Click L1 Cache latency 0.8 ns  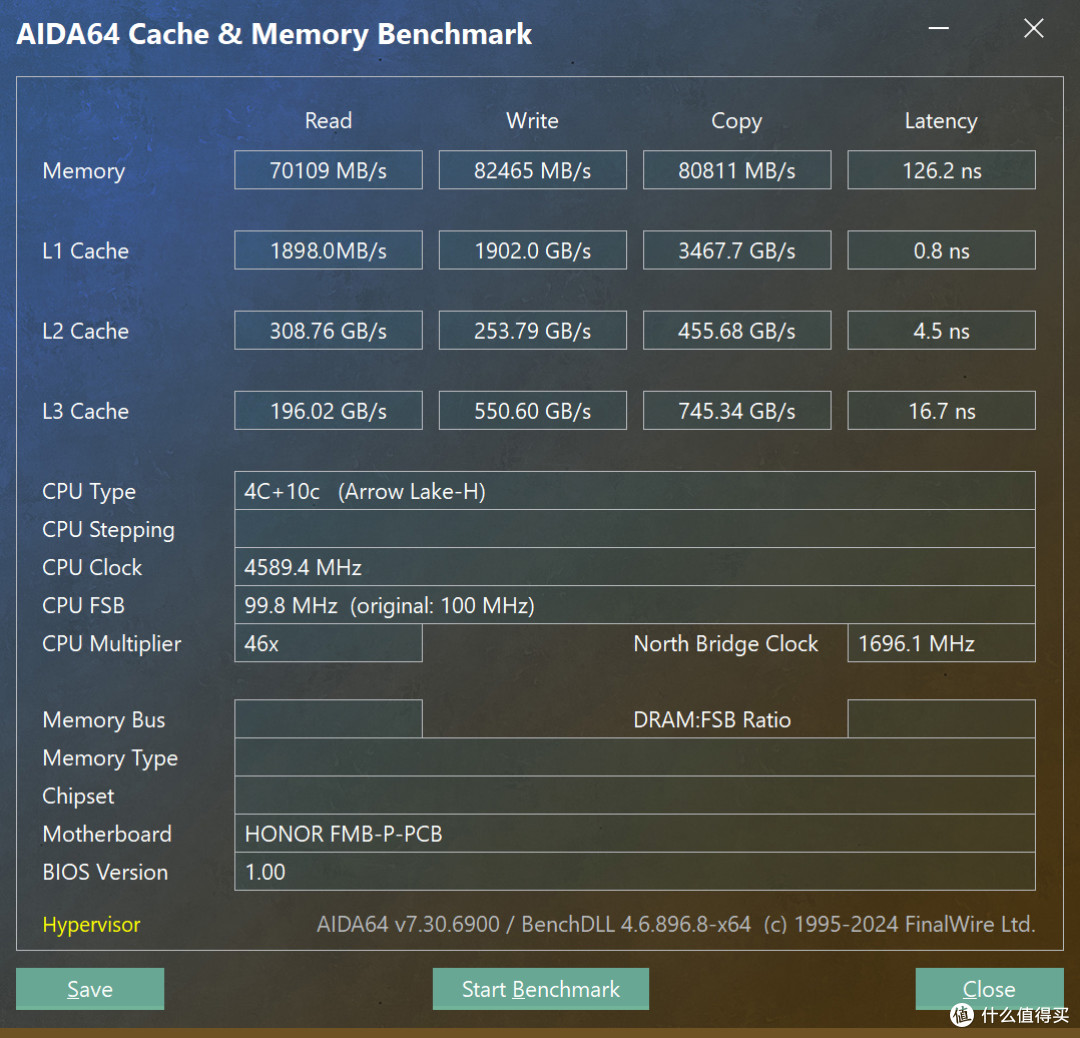(941, 250)
